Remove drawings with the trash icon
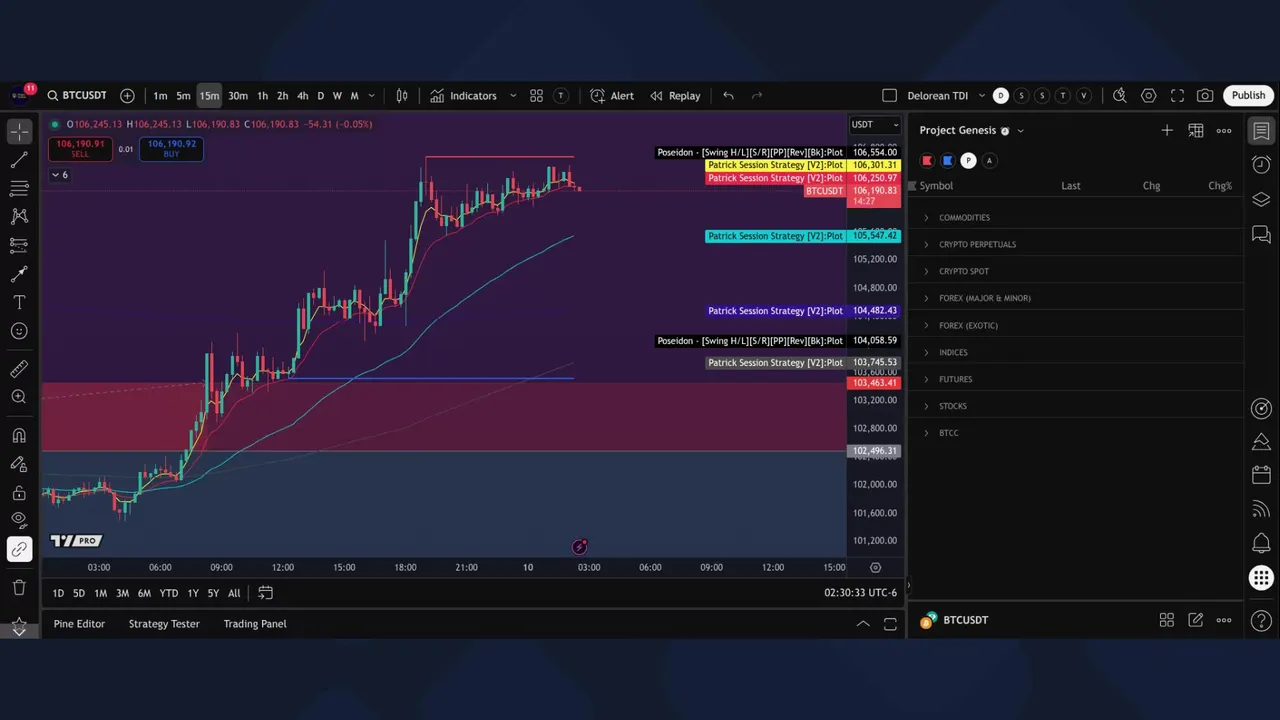 [19, 587]
